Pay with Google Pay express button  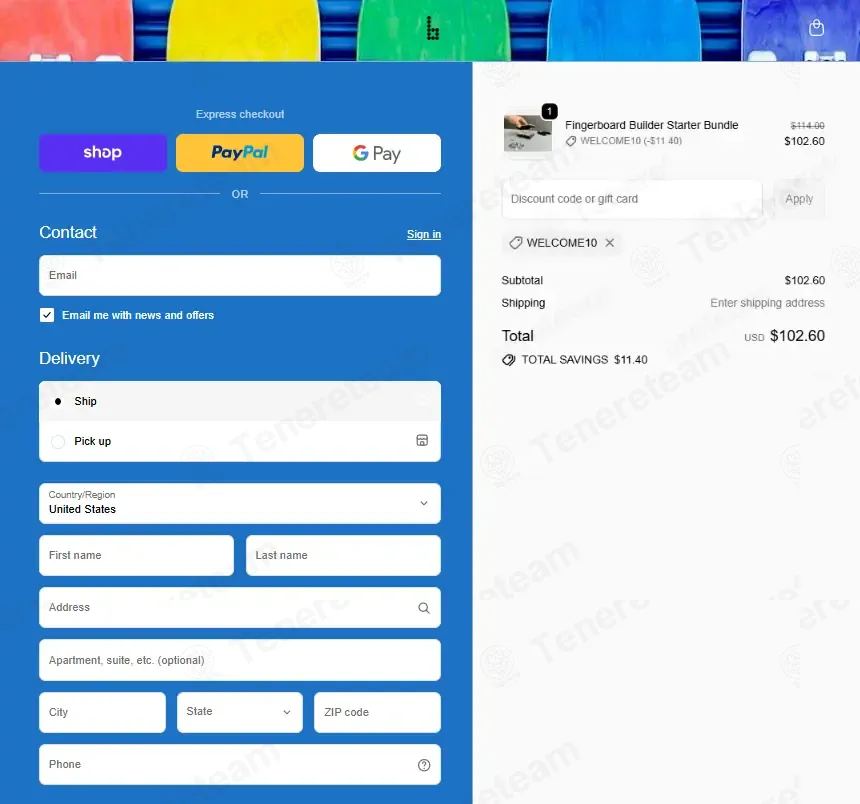(377, 153)
